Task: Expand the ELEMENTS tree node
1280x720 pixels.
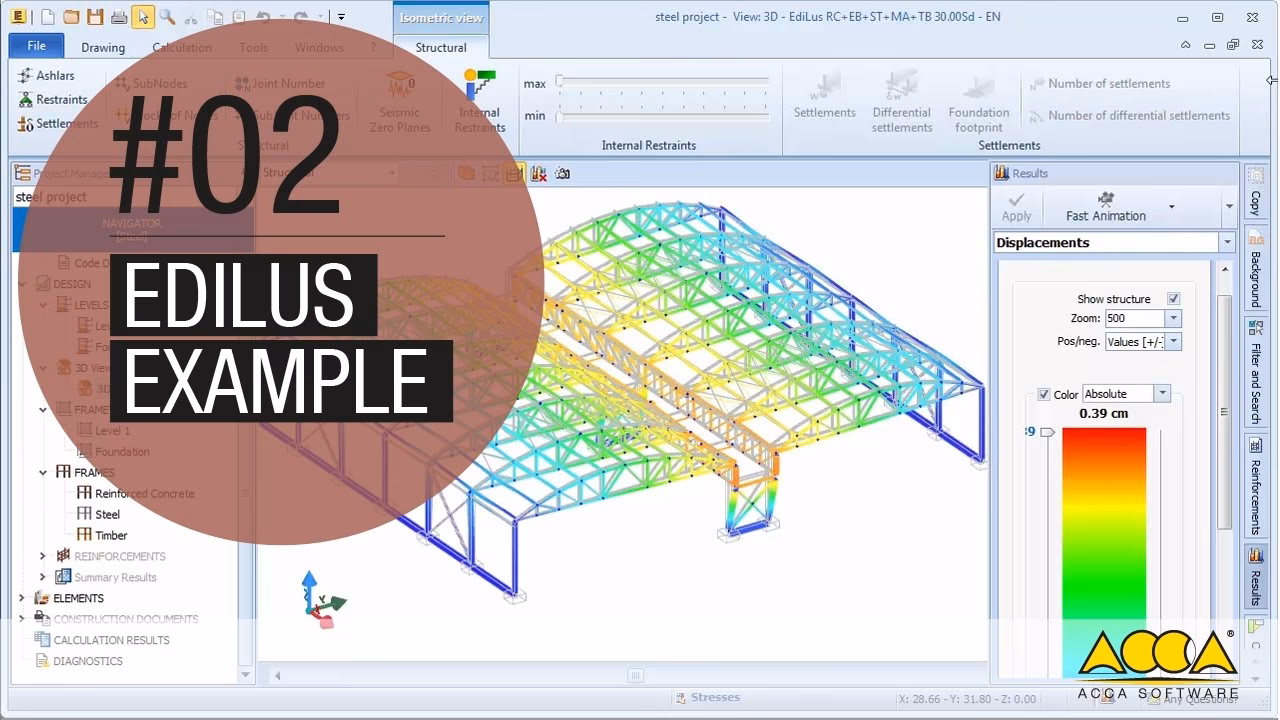Action: (22, 598)
